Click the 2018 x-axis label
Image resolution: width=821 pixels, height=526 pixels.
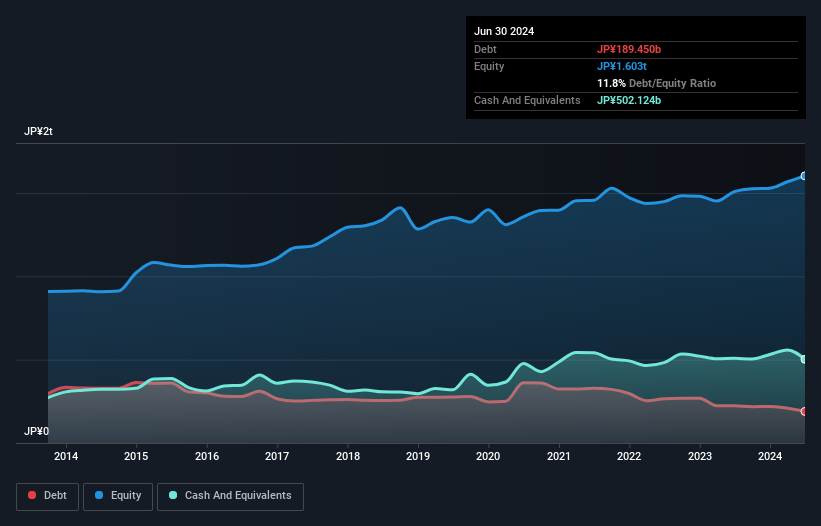348,456
